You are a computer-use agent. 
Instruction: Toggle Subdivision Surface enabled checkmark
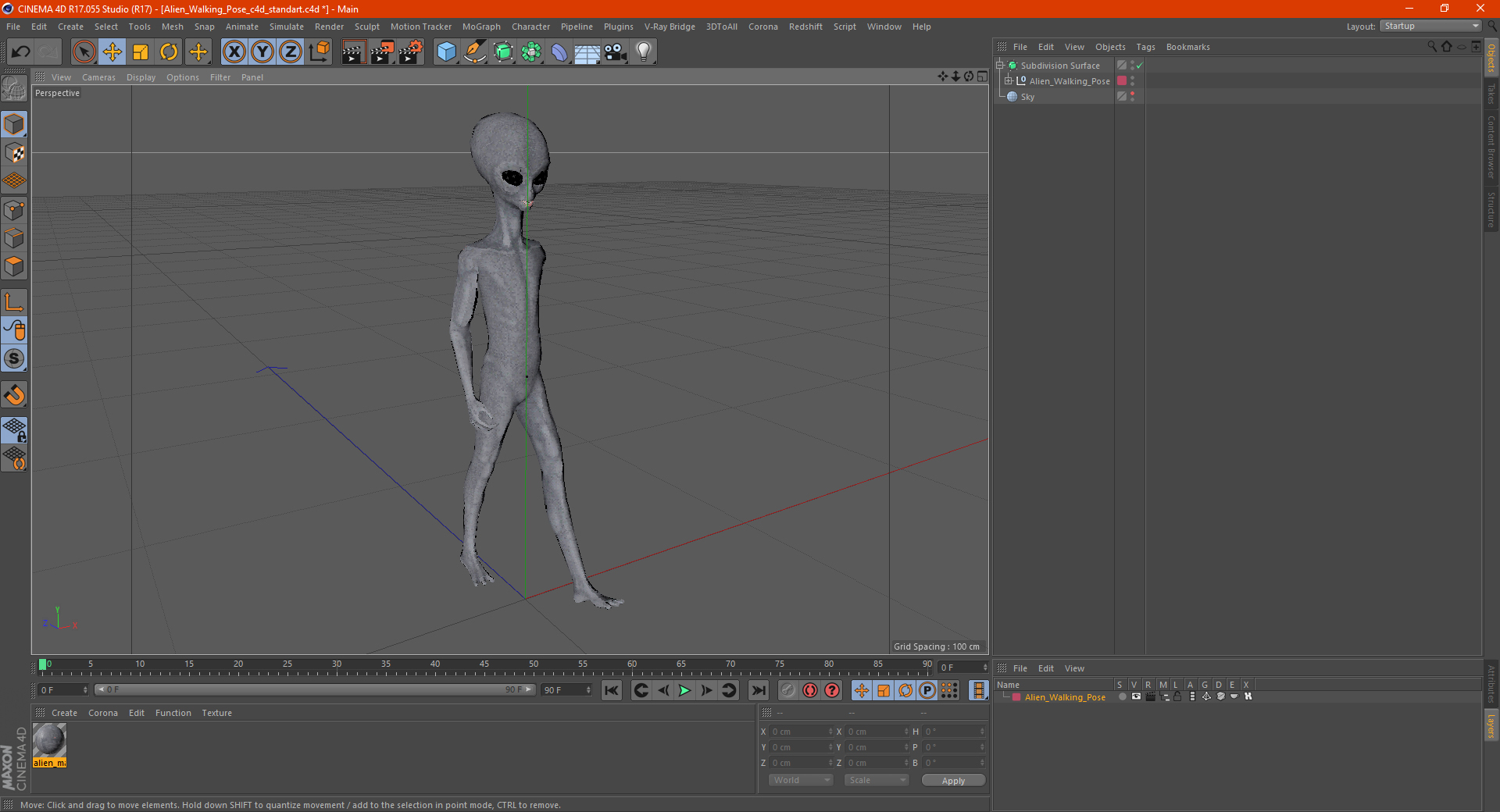[1140, 66]
